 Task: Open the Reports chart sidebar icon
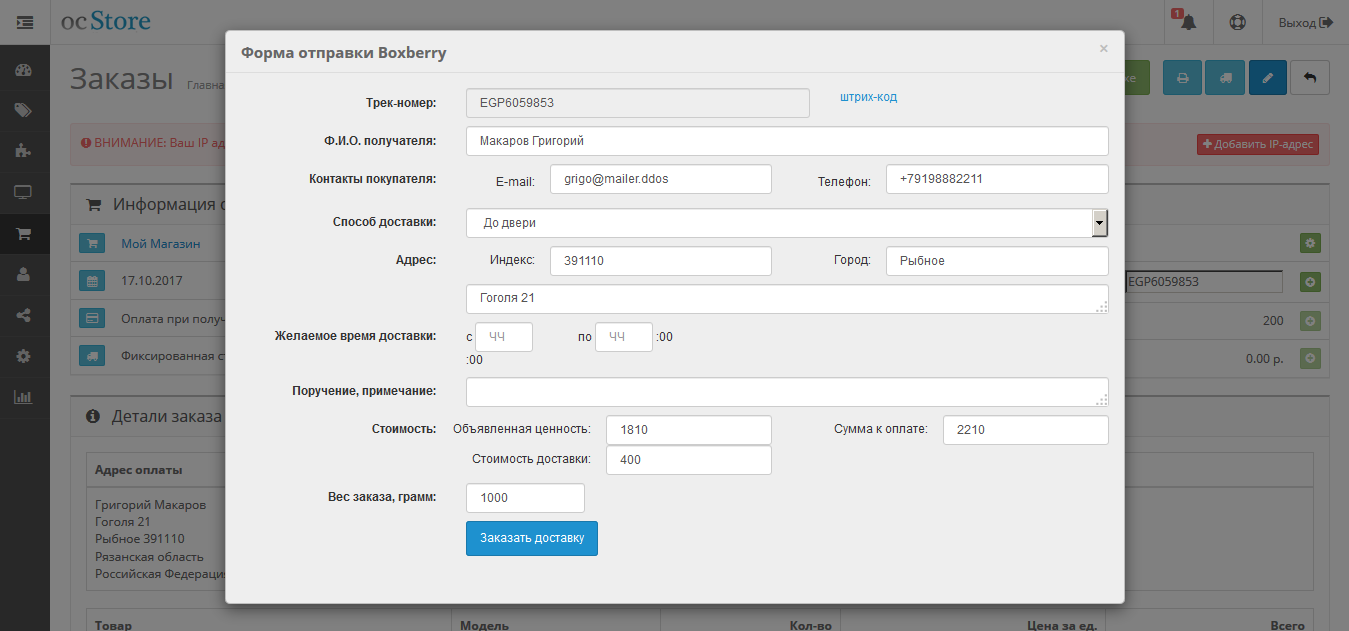pos(24,397)
